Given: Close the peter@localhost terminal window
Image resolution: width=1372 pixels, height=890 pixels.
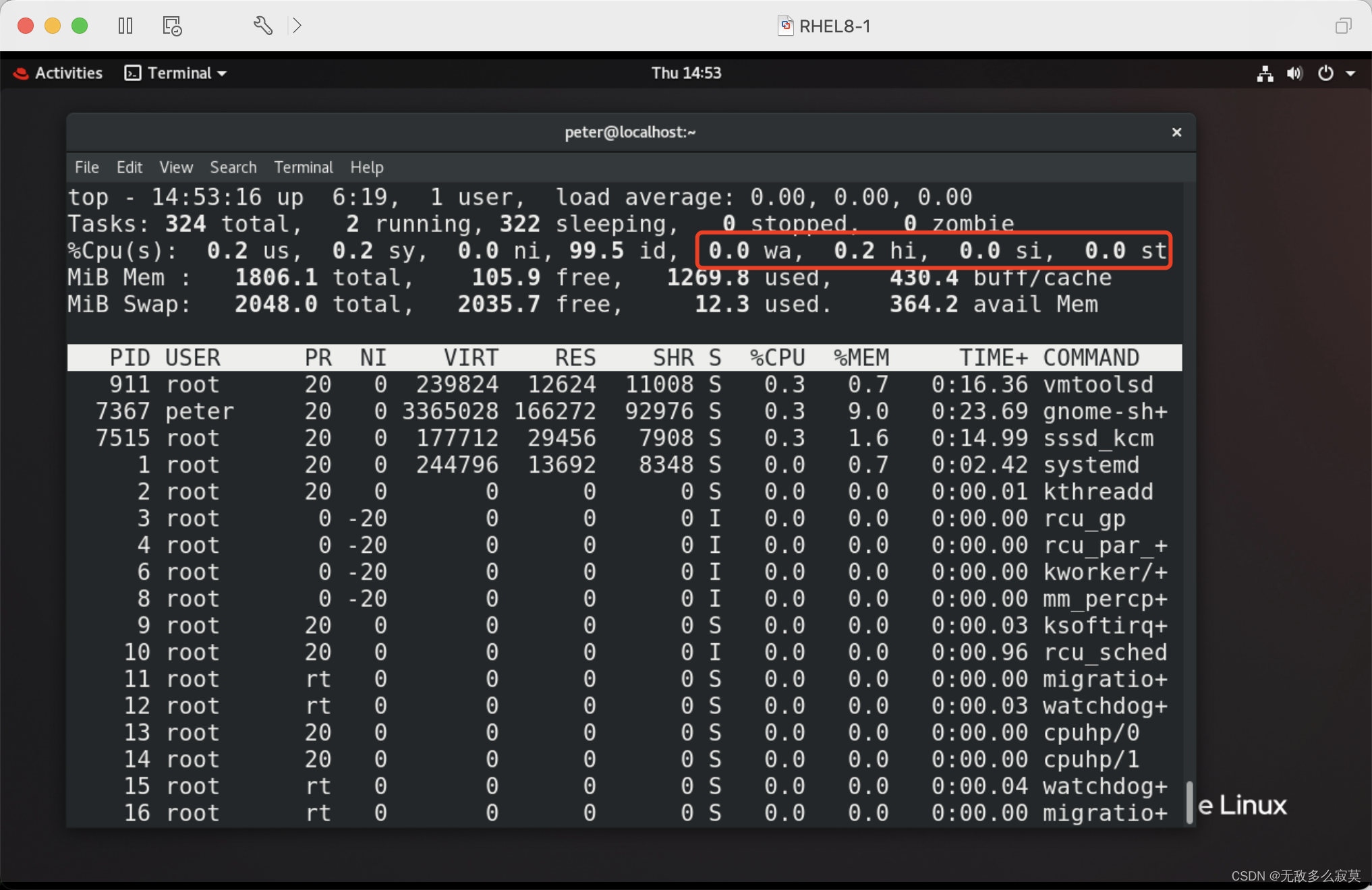Looking at the screenshot, I should point(1176,132).
